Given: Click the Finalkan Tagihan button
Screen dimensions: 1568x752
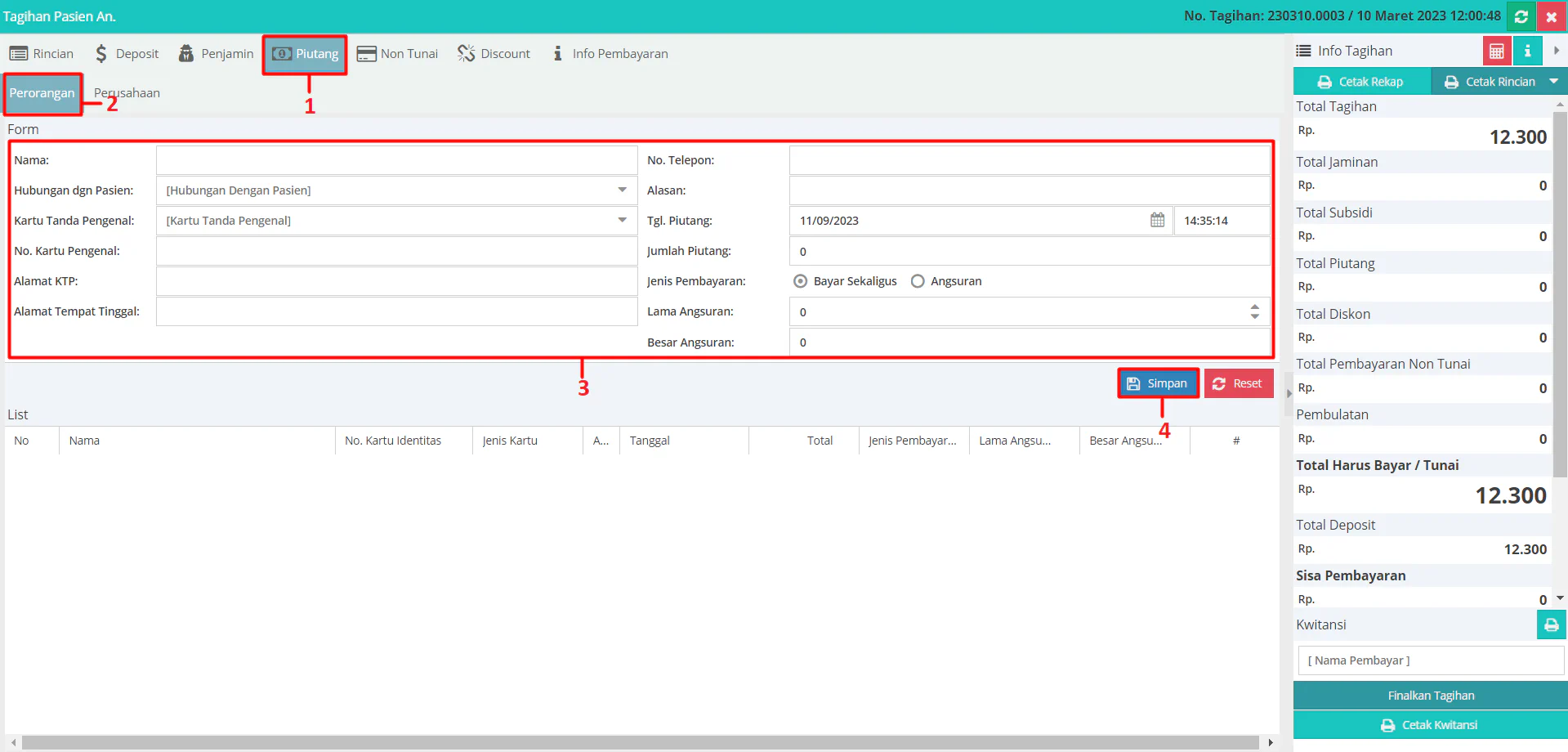Looking at the screenshot, I should click(1431, 696).
